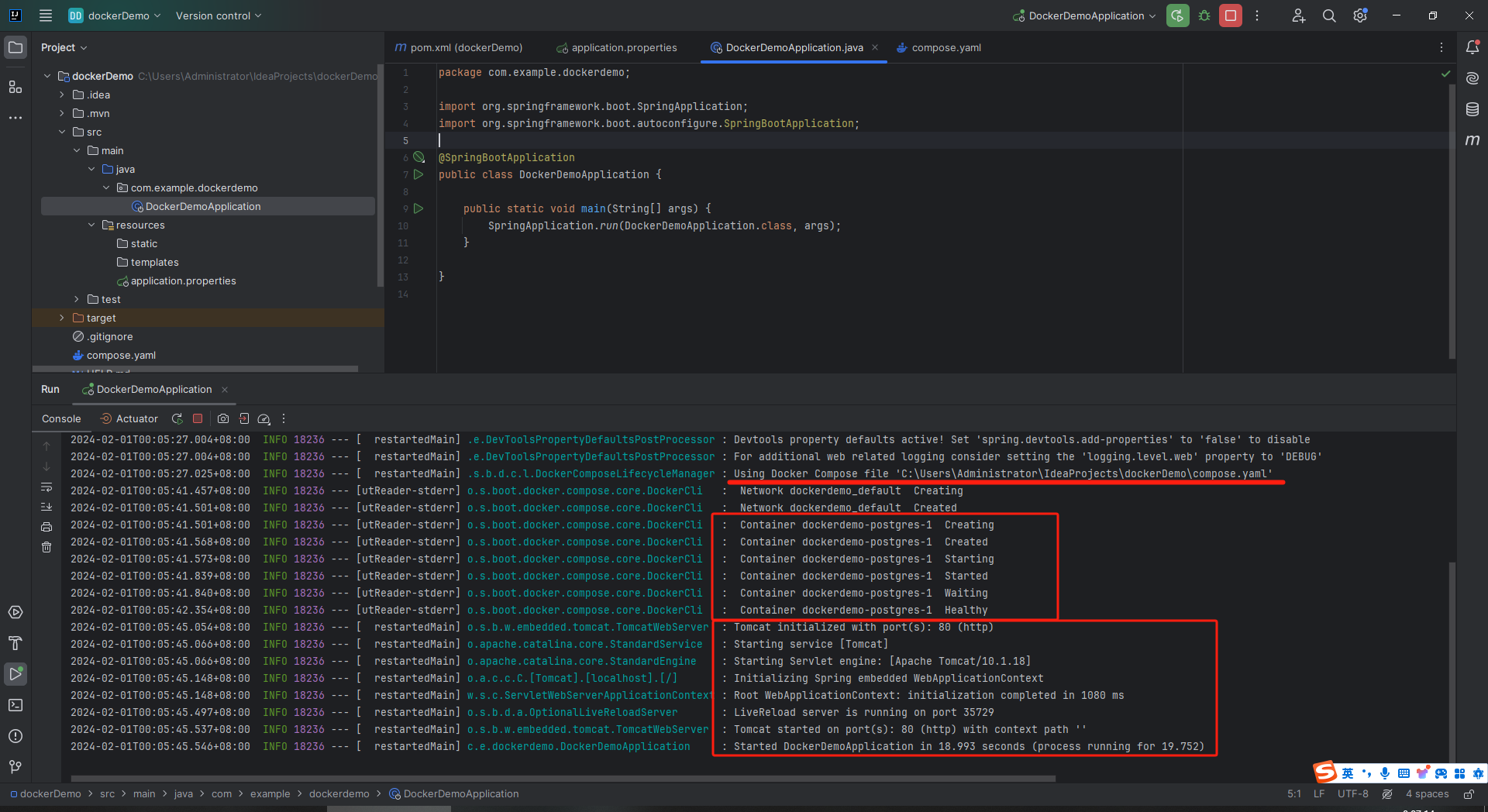Viewport: 1488px width, 812px height.
Task: Start debugging with the bug icon
Action: [x=1204, y=15]
